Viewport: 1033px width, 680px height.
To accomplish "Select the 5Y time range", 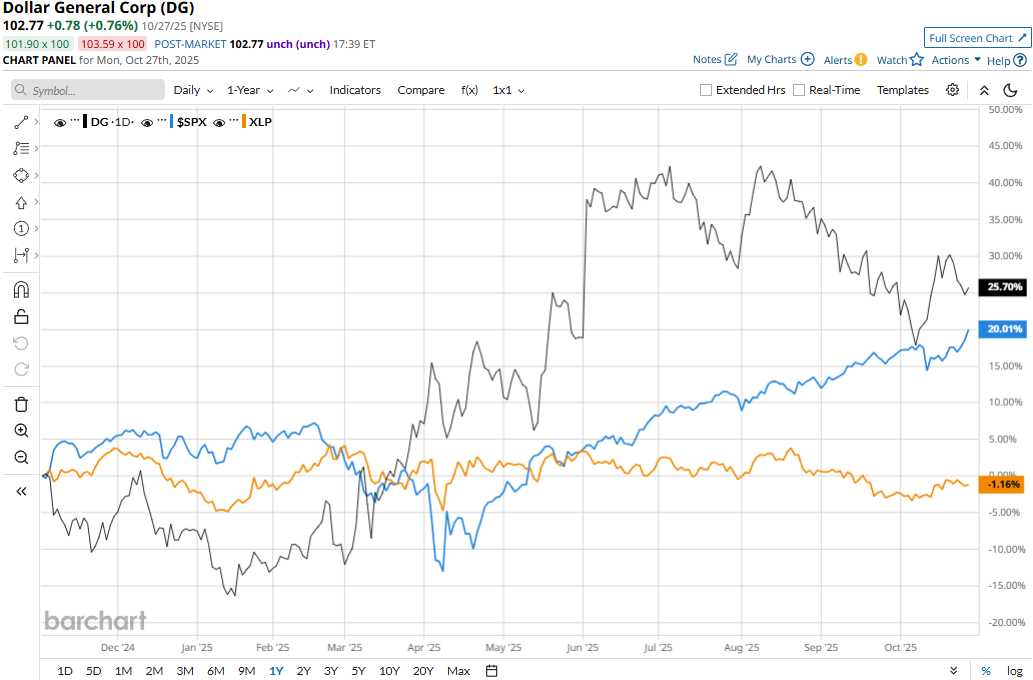I will click(x=358, y=671).
